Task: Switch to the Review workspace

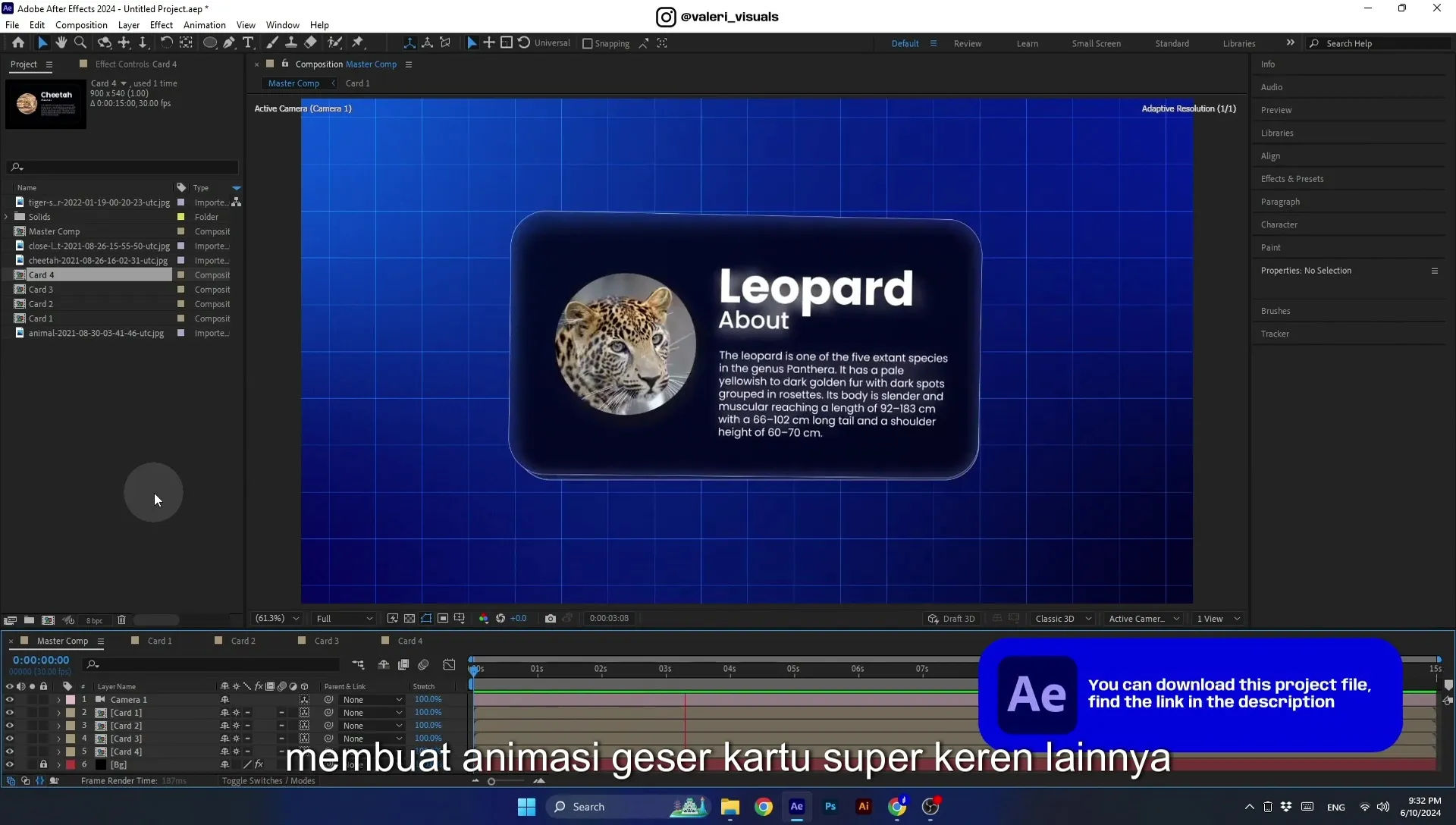Action: coord(968,44)
